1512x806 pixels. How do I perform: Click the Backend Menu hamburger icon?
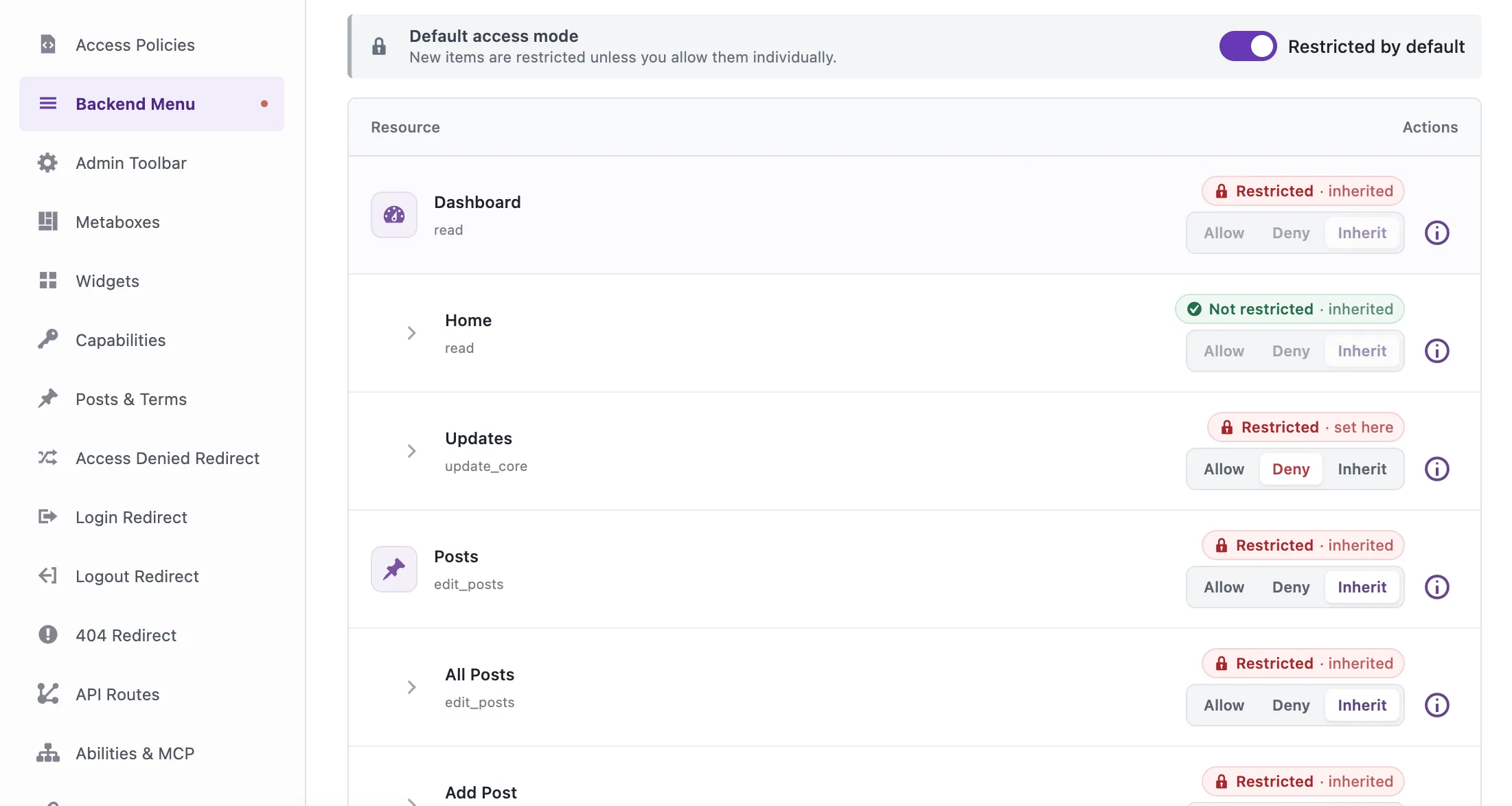point(48,104)
